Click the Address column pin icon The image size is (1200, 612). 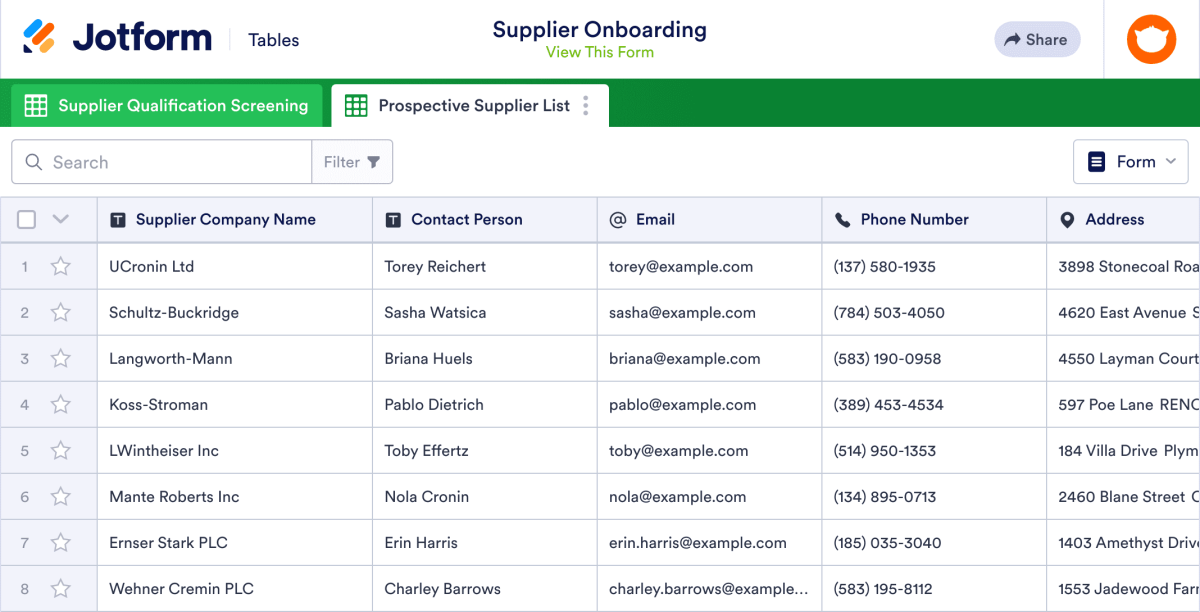[1067, 220]
